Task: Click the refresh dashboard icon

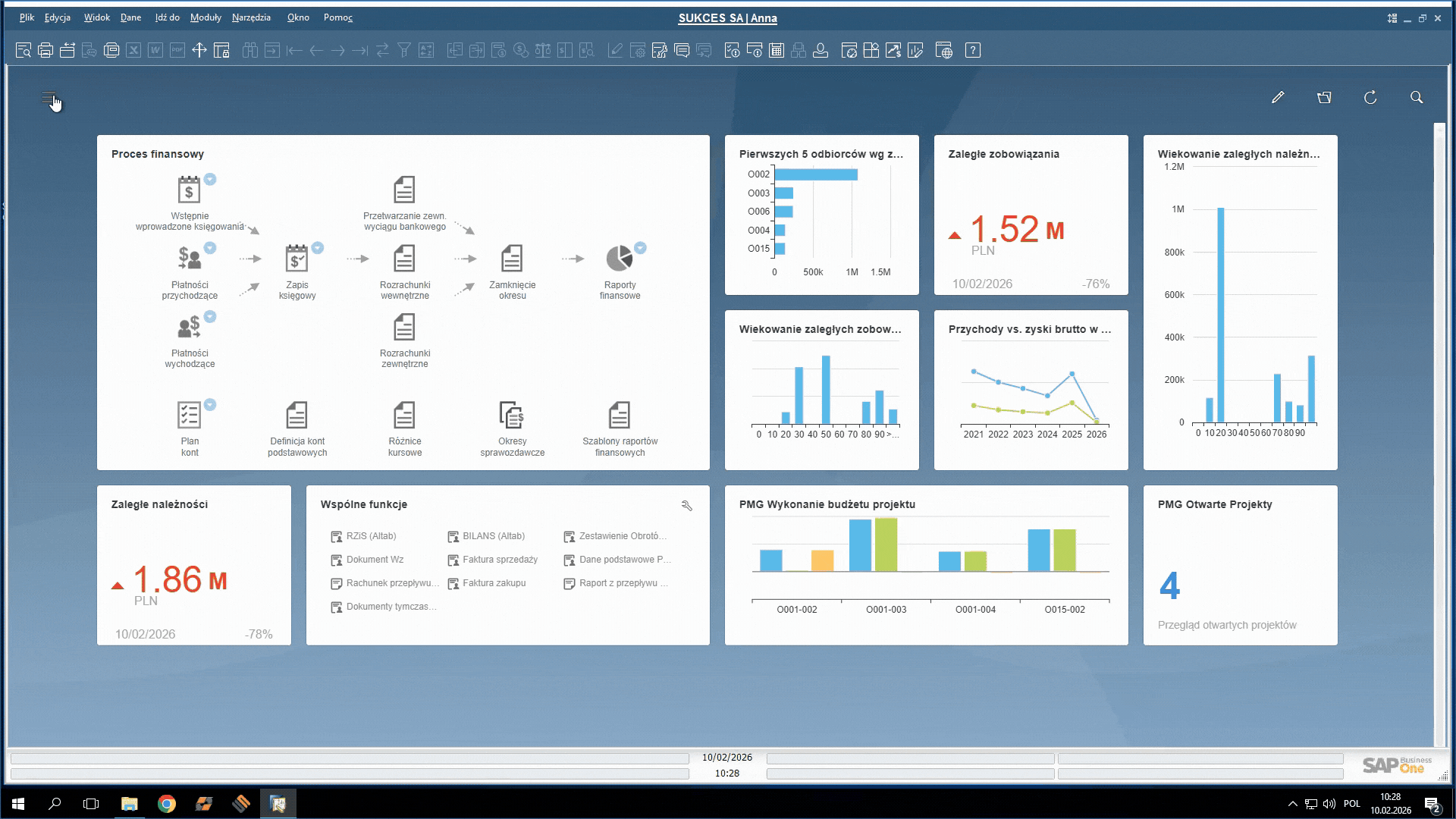Action: pos(1370,97)
